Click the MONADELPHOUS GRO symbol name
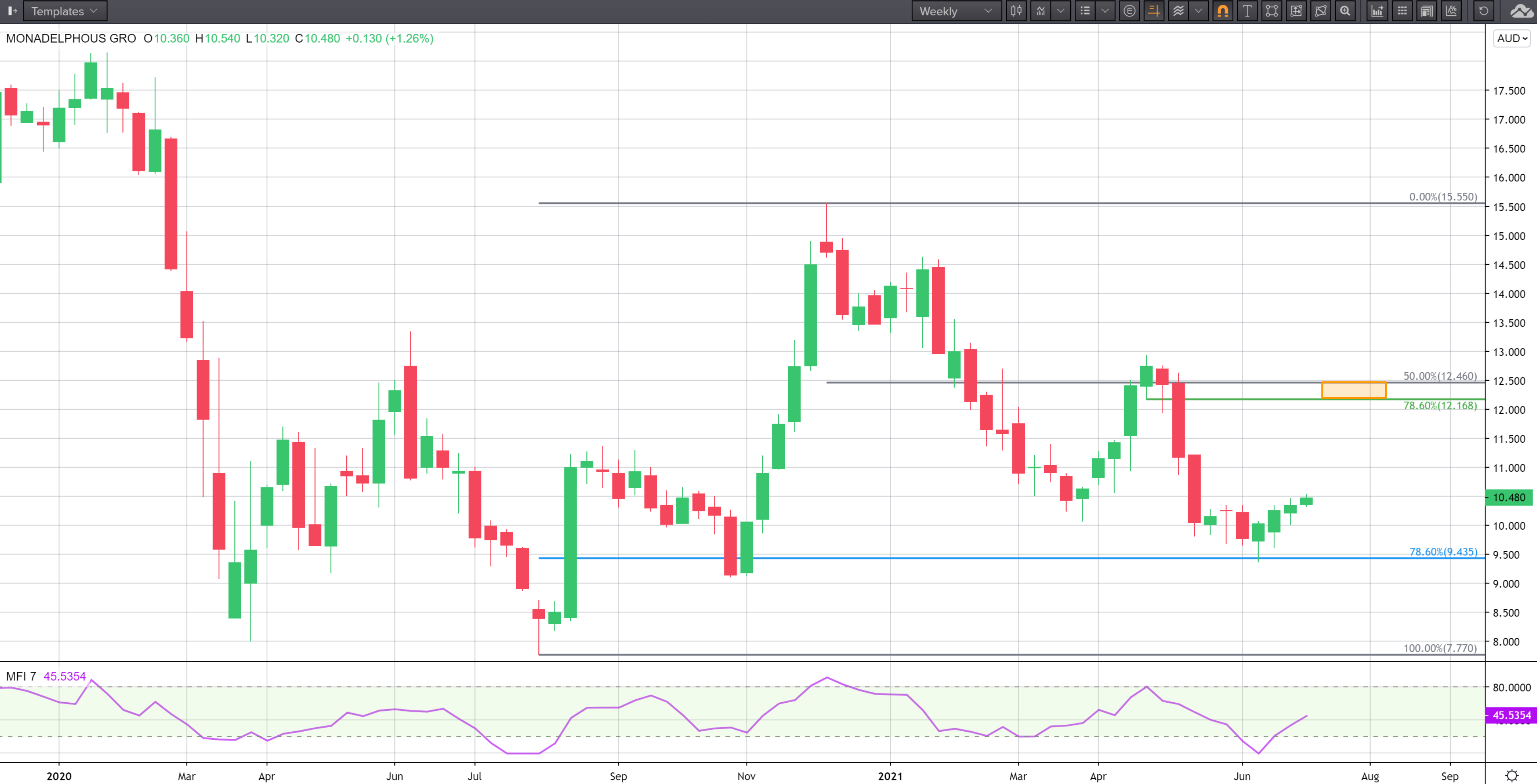The width and height of the screenshot is (1537, 784). (70, 38)
